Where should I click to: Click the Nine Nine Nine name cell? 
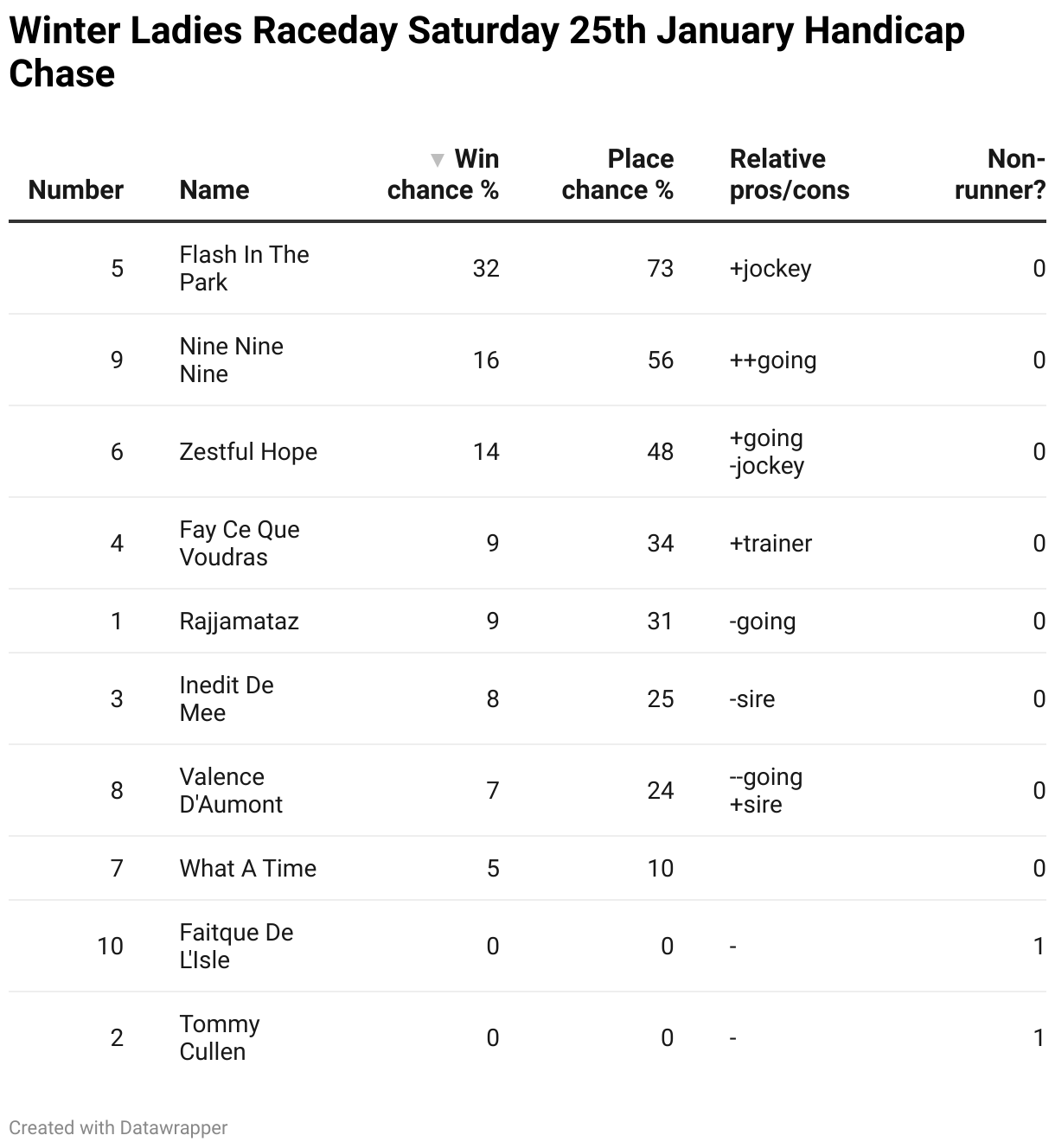click(231, 360)
